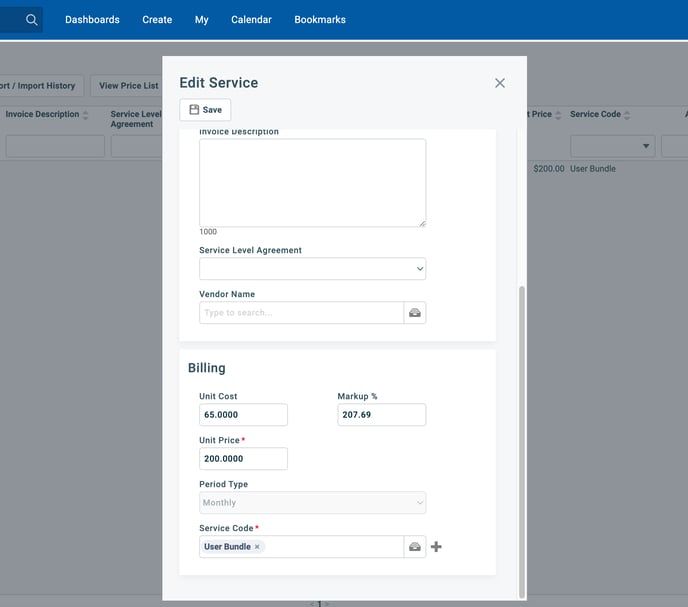Sort by Invoice Description column
The image size is (688, 607).
pos(86,115)
